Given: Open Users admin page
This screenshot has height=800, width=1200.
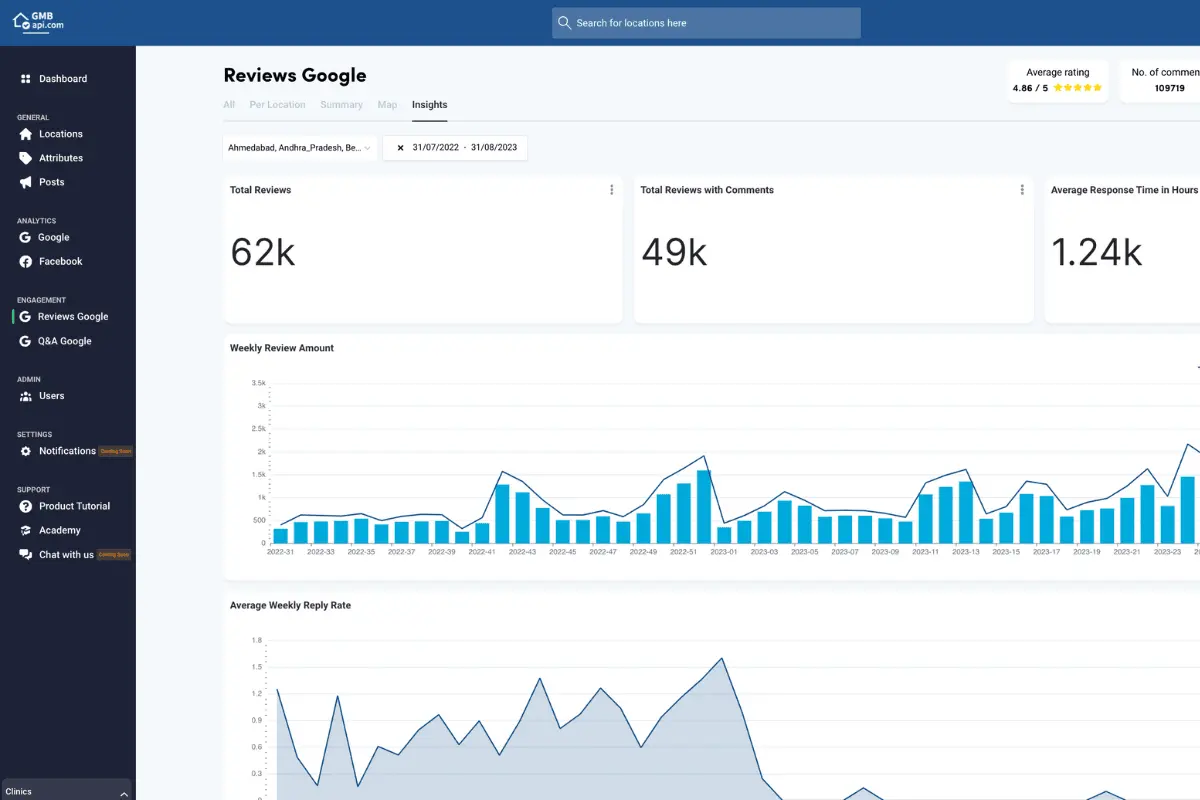Looking at the screenshot, I should pyautogui.click(x=52, y=396).
